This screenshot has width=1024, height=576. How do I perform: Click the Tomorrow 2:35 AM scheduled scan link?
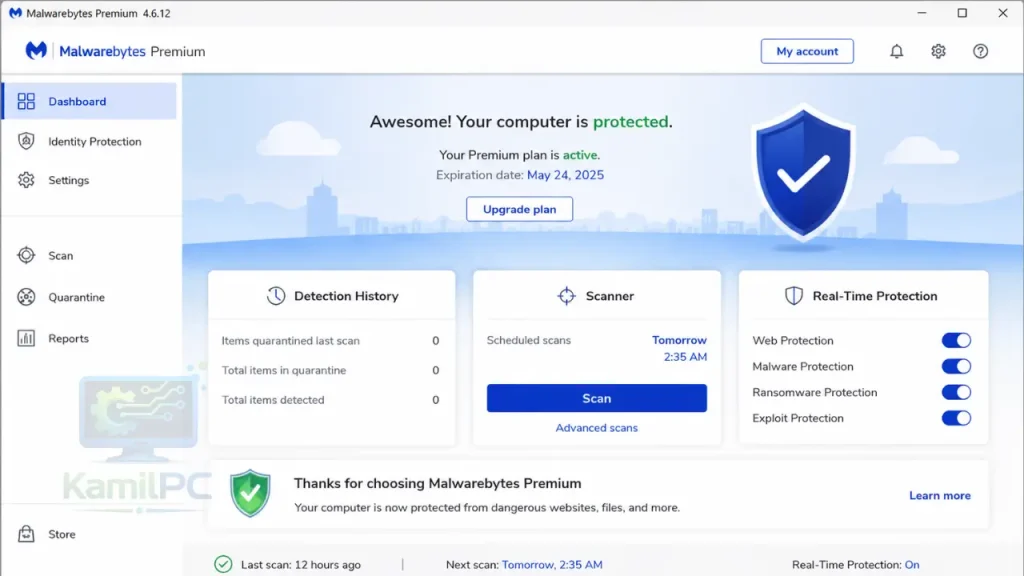point(679,348)
